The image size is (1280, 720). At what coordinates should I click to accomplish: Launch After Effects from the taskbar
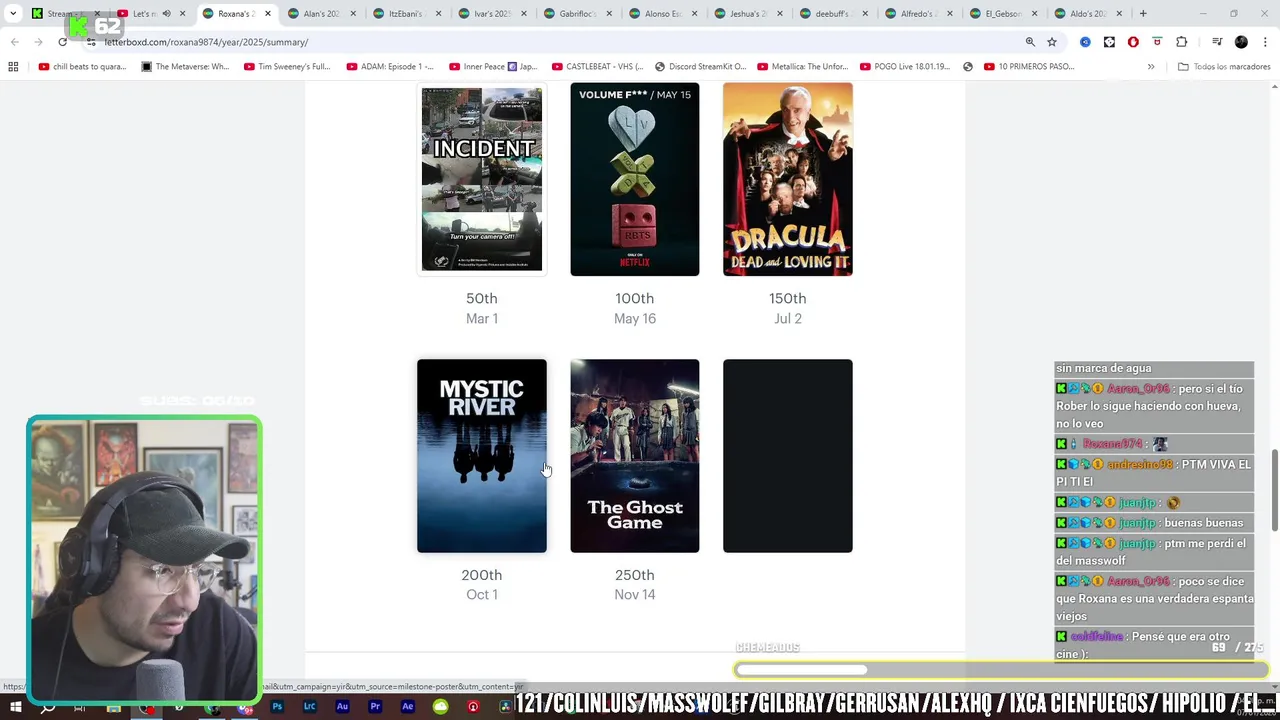point(407,707)
